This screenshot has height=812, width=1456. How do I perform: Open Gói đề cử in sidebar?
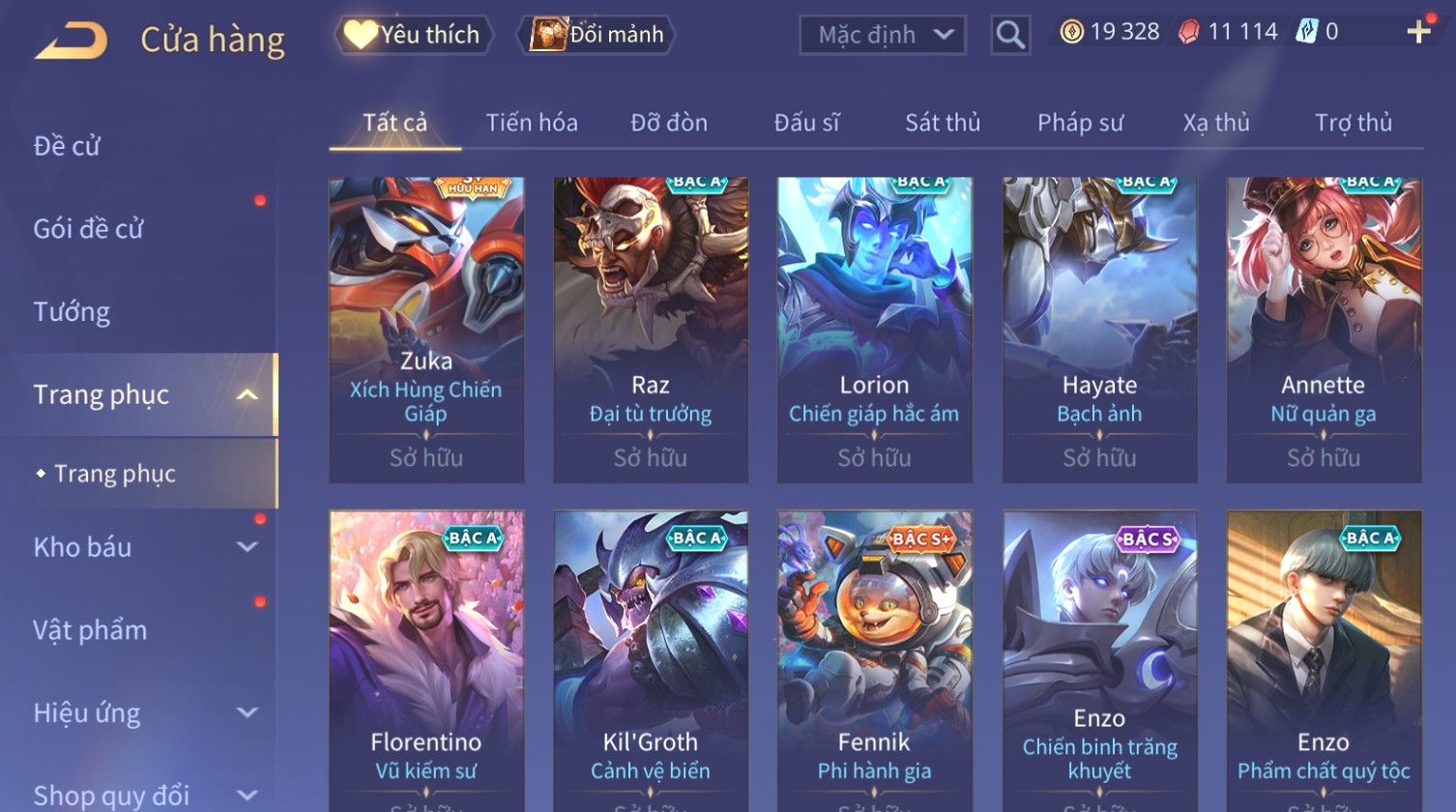(x=88, y=229)
